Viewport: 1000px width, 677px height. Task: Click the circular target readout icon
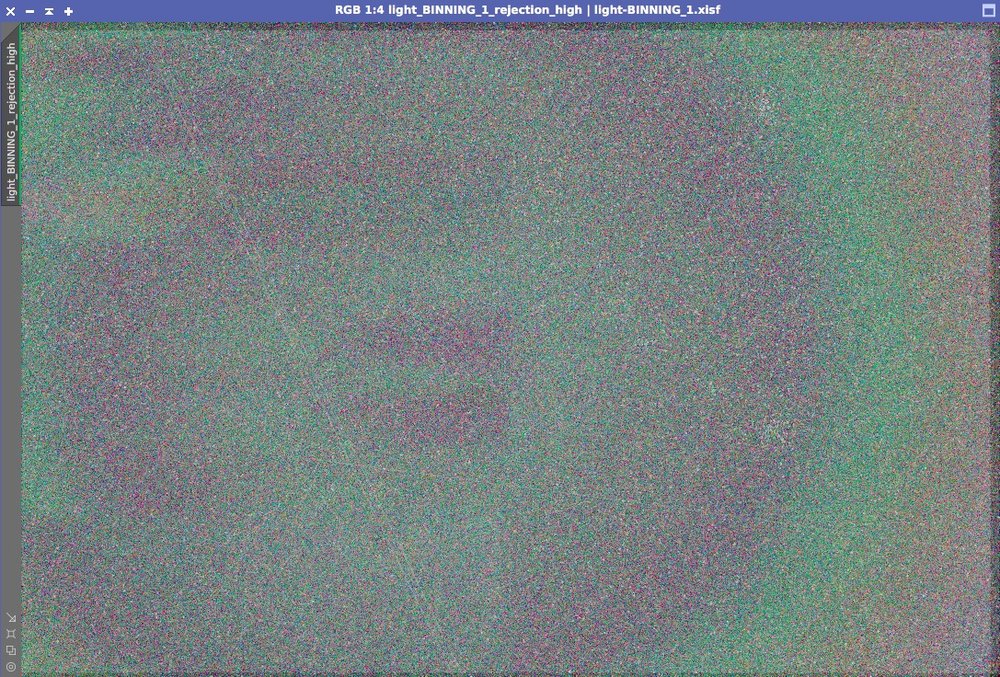click(10, 665)
